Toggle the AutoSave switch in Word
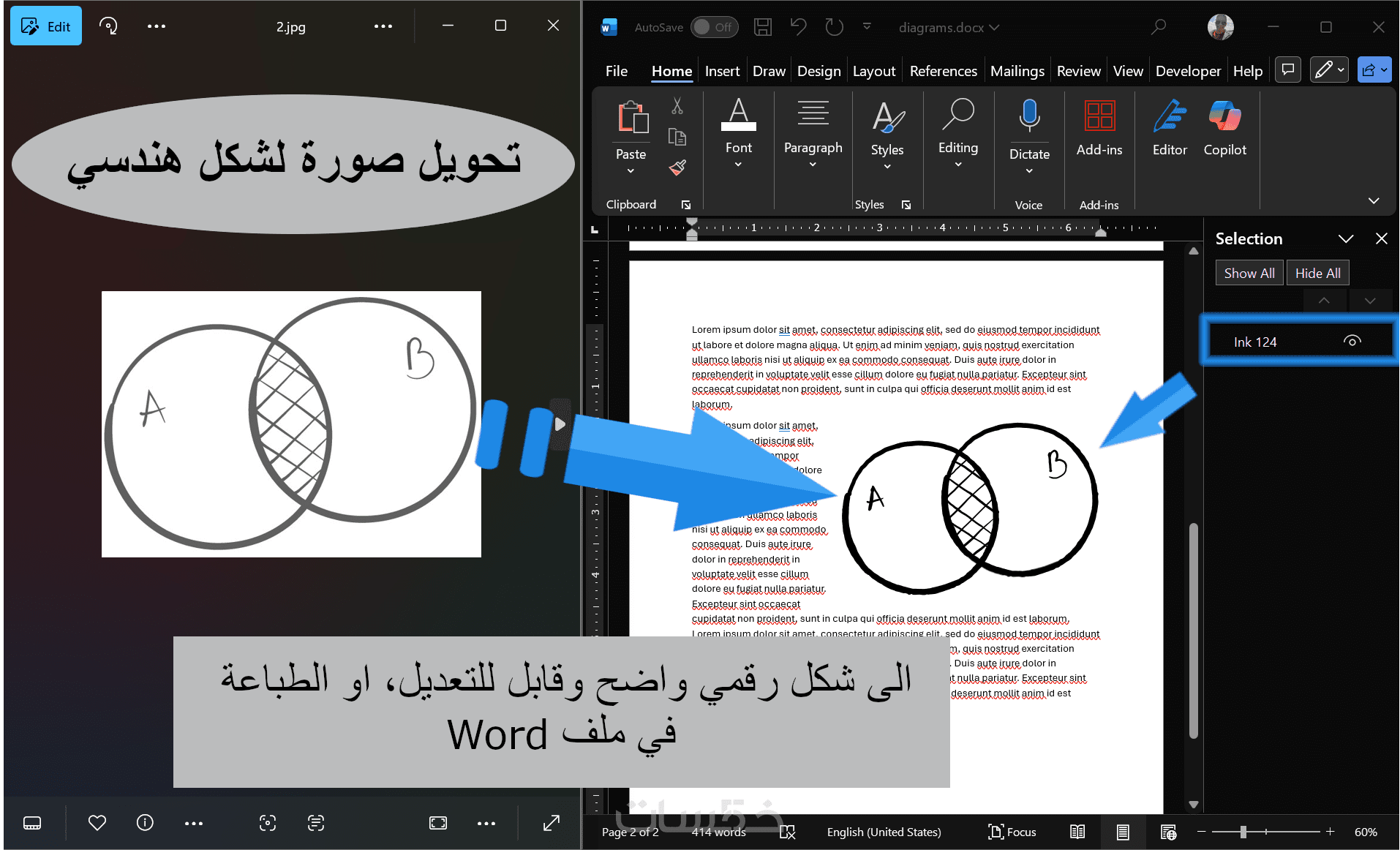 714,27
